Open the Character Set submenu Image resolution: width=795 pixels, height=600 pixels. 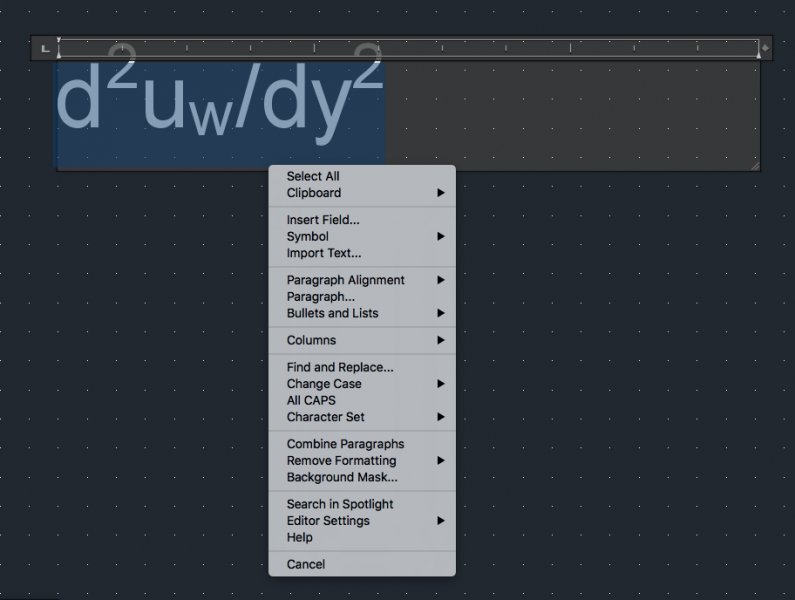[362, 417]
